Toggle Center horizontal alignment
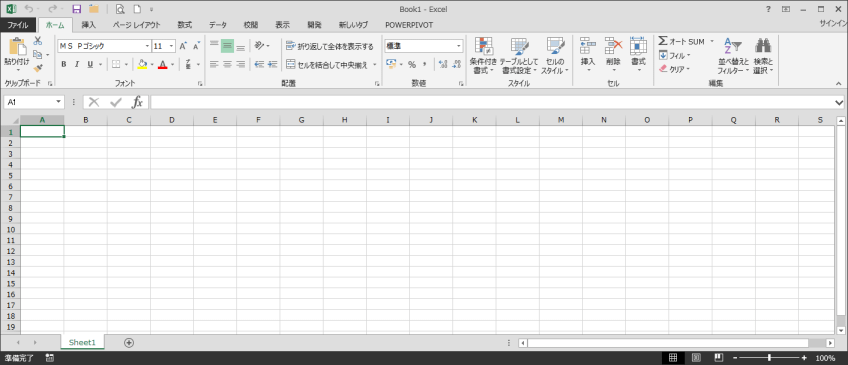The height and width of the screenshot is (365, 848). click(x=227, y=64)
